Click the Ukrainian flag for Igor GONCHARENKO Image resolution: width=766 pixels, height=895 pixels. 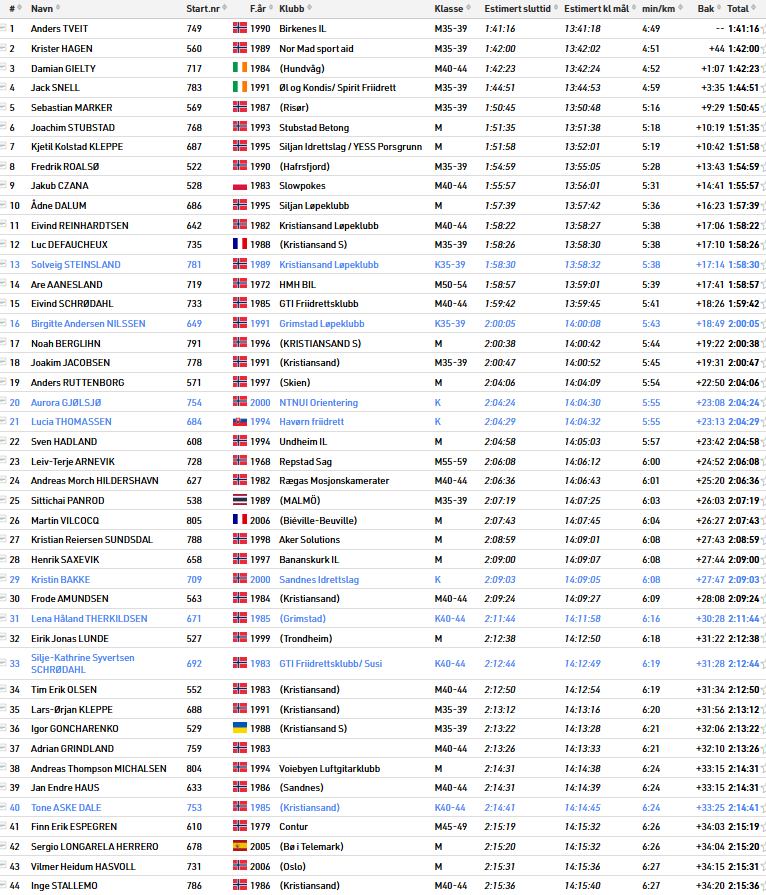pyautogui.click(x=240, y=728)
